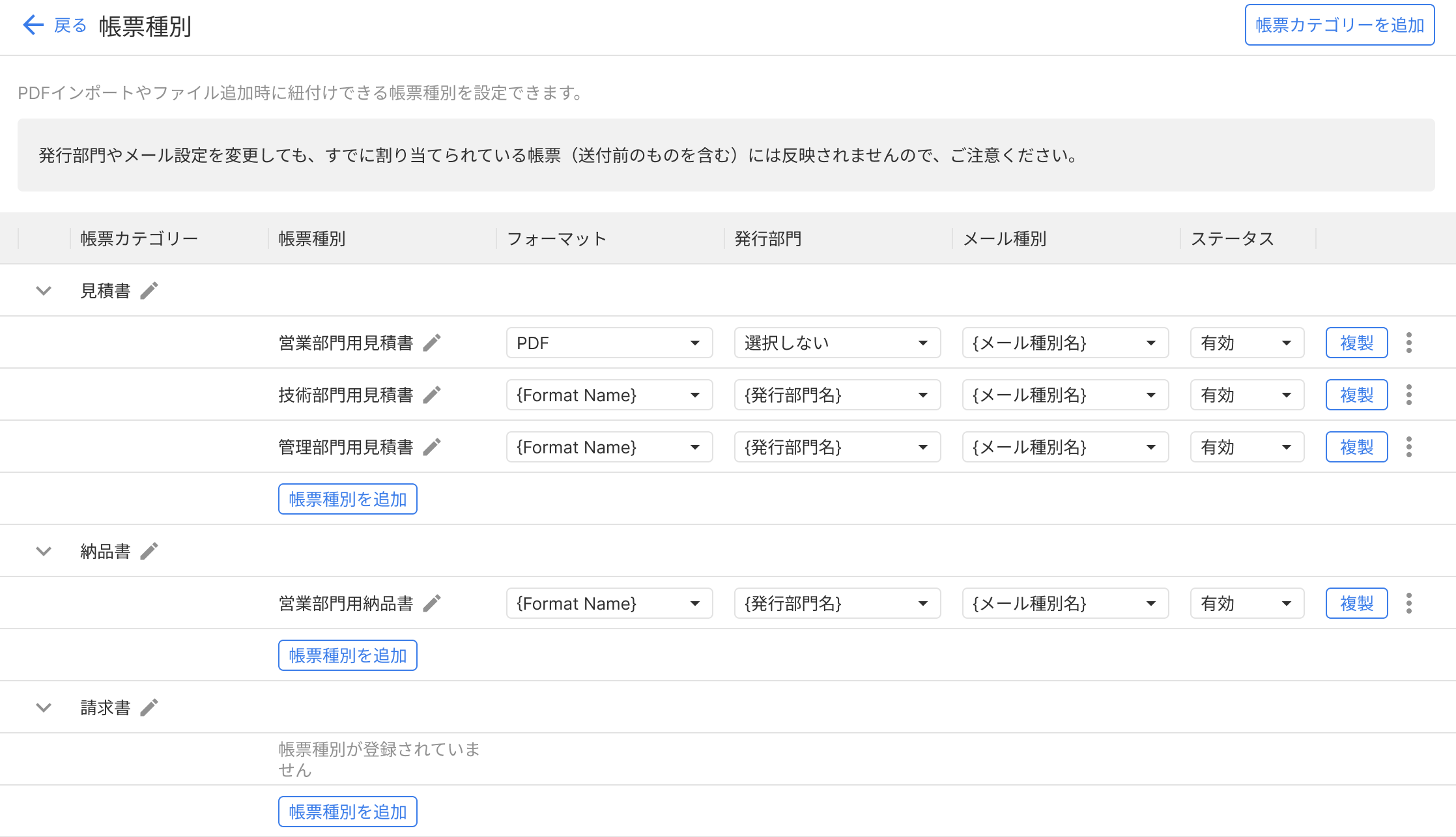
Task: Collapse the 請求書 category chevron
Action: coord(44,707)
